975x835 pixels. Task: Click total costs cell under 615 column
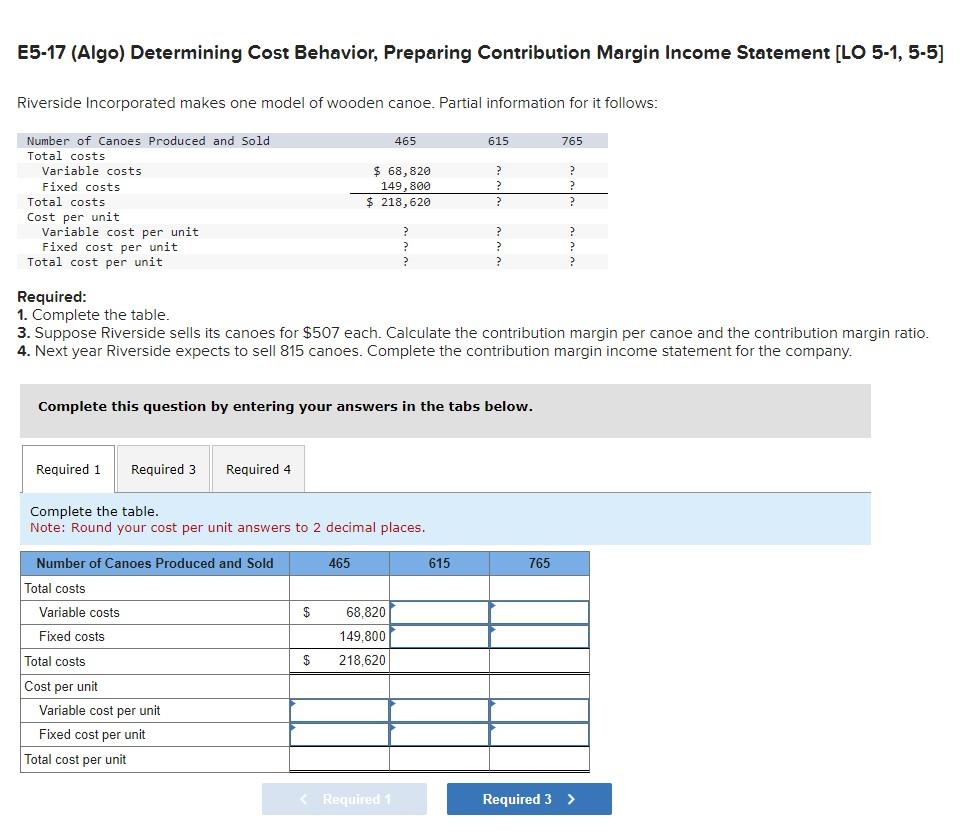point(439,661)
